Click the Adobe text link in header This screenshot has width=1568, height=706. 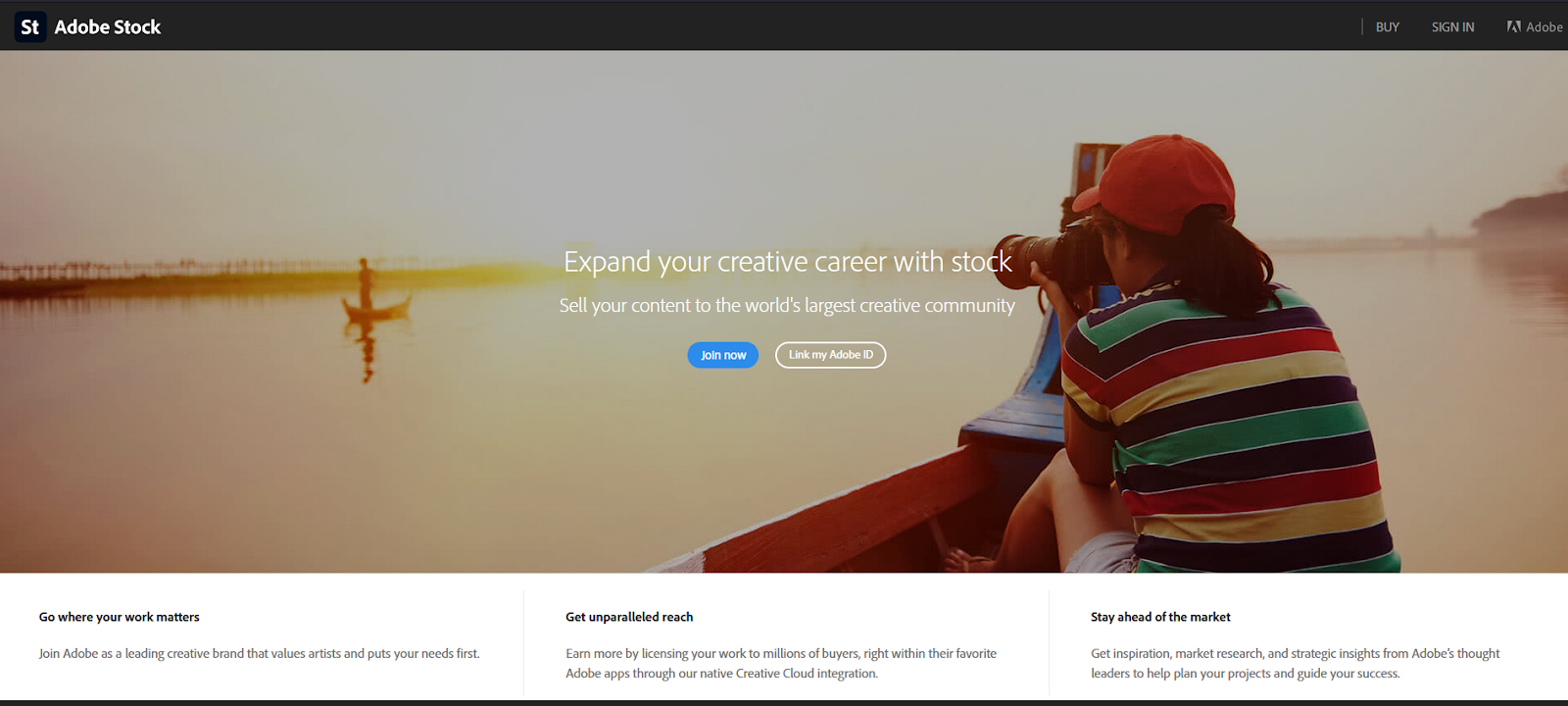pyautogui.click(x=1544, y=27)
